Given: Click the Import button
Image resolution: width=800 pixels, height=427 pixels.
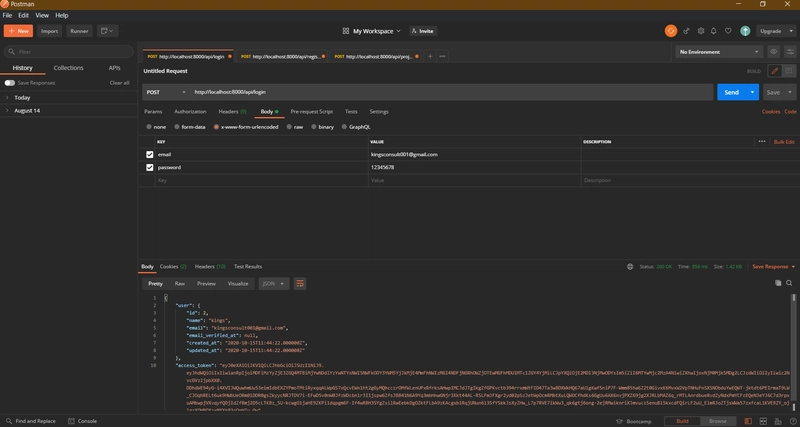Looking at the screenshot, I should coord(49,31).
